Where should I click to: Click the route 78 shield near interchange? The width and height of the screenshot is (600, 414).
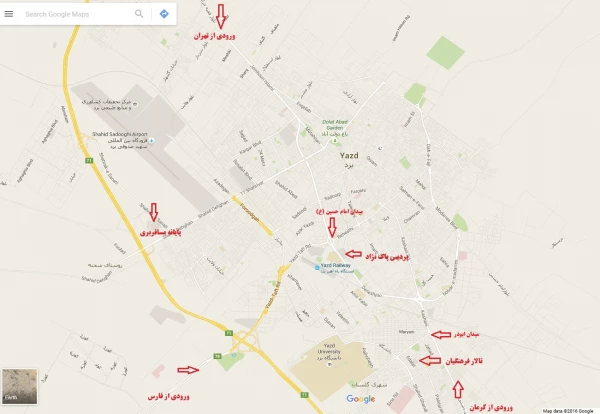pyautogui.click(x=217, y=356)
